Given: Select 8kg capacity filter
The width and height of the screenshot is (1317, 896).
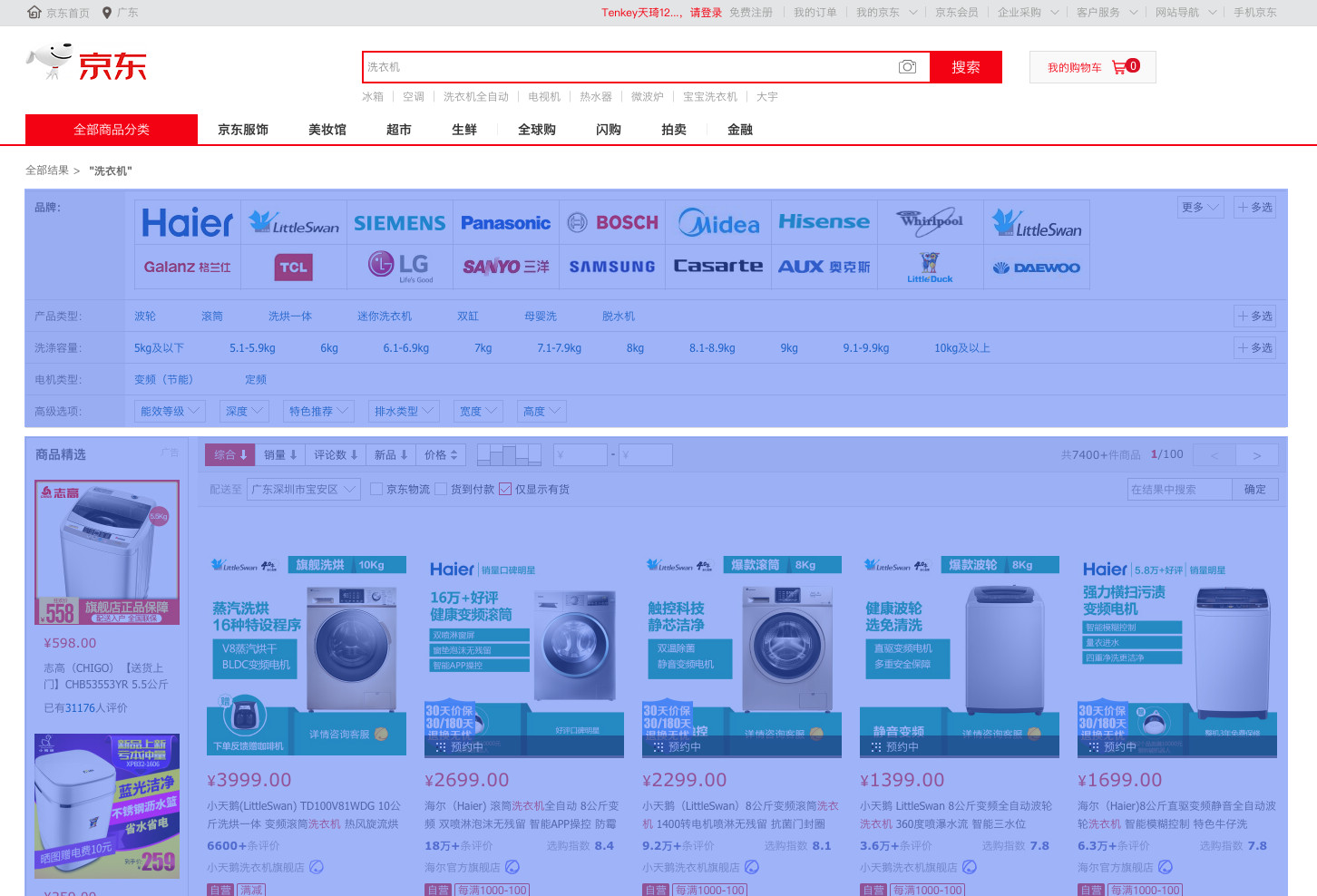Looking at the screenshot, I should click(x=635, y=347).
